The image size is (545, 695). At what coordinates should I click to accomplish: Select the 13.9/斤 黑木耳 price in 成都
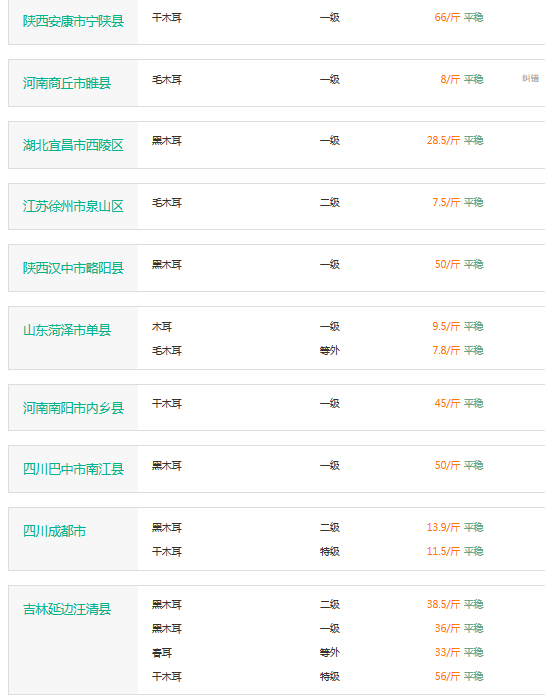[x=443, y=527]
